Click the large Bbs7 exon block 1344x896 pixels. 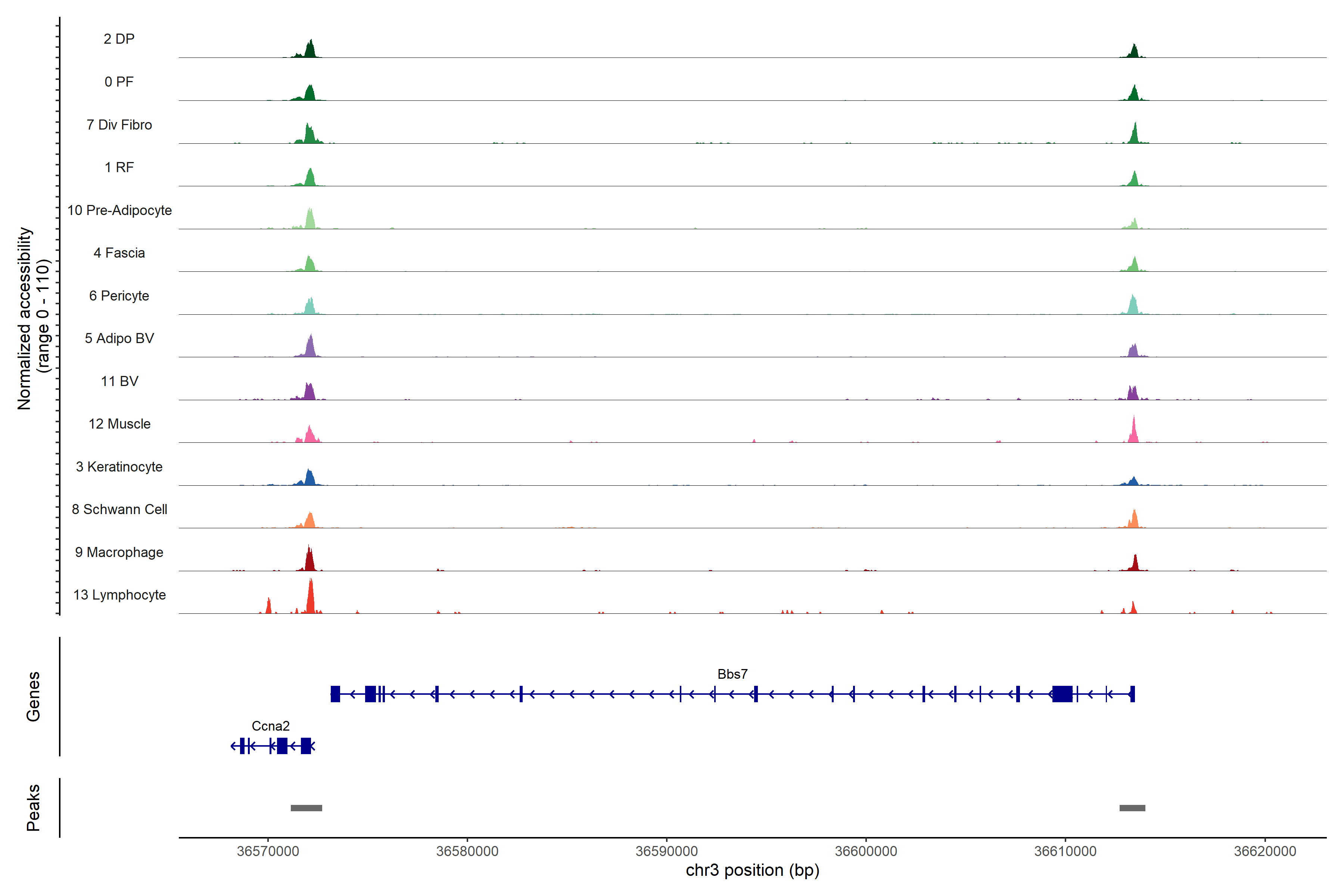[1062, 694]
